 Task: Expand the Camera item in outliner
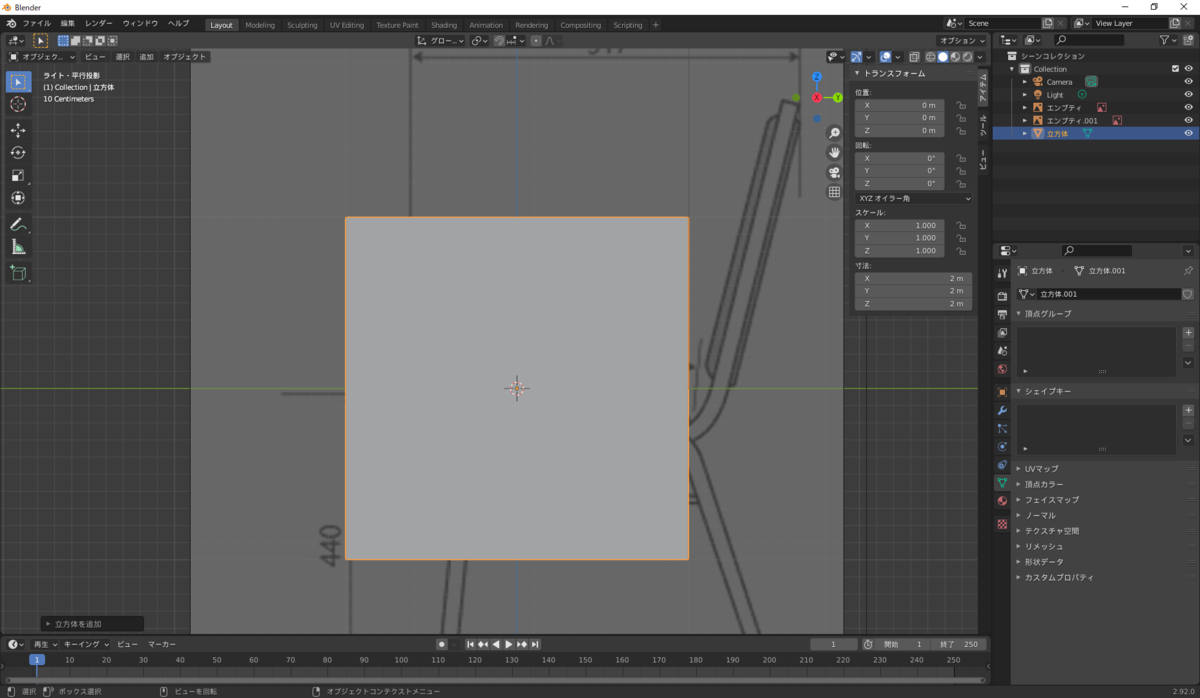[1025, 82]
